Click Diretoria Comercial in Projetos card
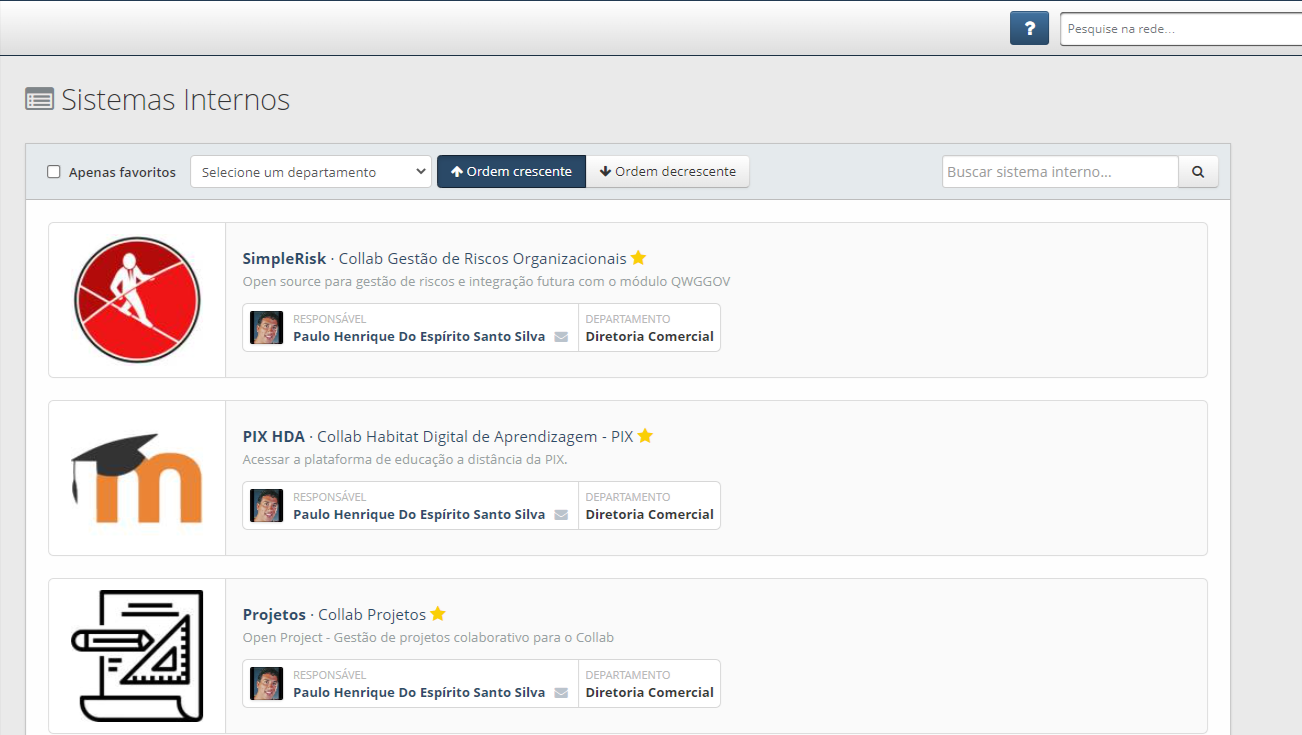This screenshot has height=735, width=1302. pos(650,693)
